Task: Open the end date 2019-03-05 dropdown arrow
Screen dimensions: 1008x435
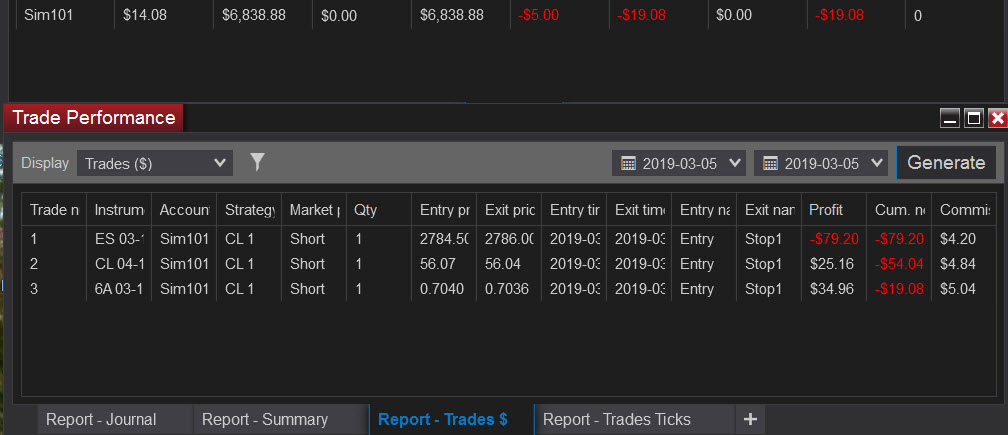Action: (x=877, y=163)
